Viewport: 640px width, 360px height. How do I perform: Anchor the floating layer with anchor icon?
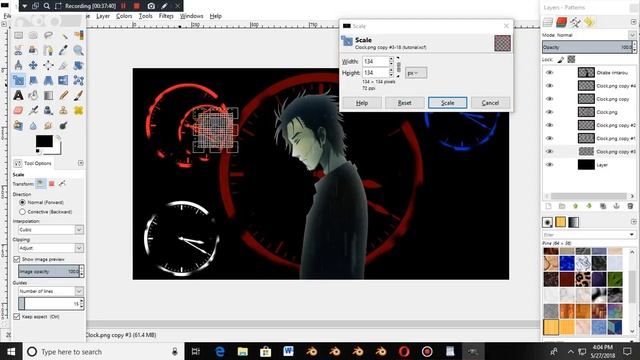[x=616, y=206]
